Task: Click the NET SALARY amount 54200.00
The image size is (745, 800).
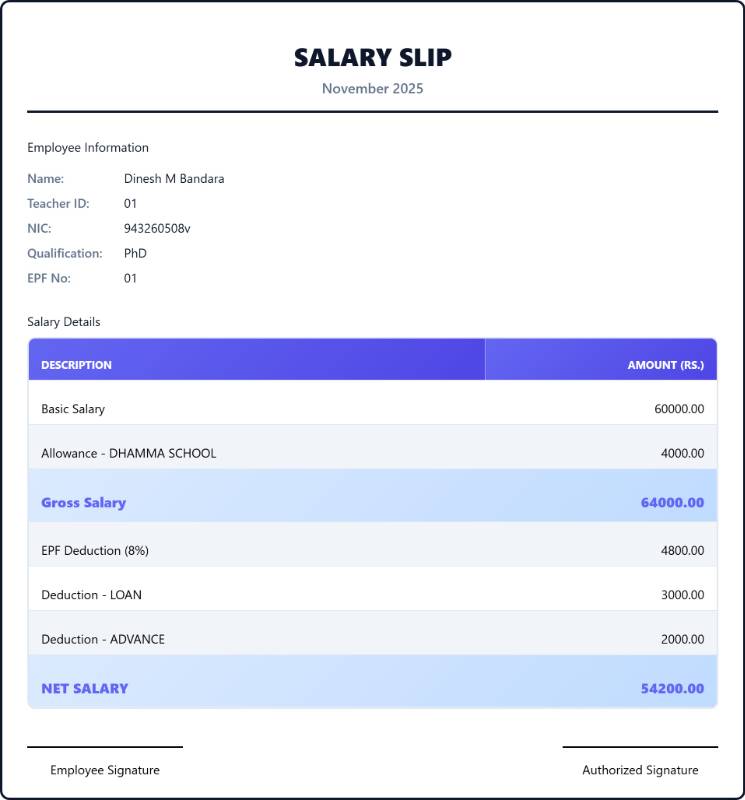Action: coord(672,689)
